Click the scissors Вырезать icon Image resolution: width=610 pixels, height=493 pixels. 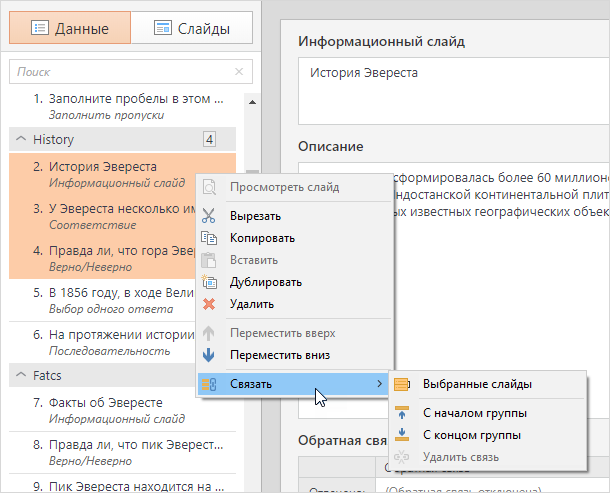(209, 216)
